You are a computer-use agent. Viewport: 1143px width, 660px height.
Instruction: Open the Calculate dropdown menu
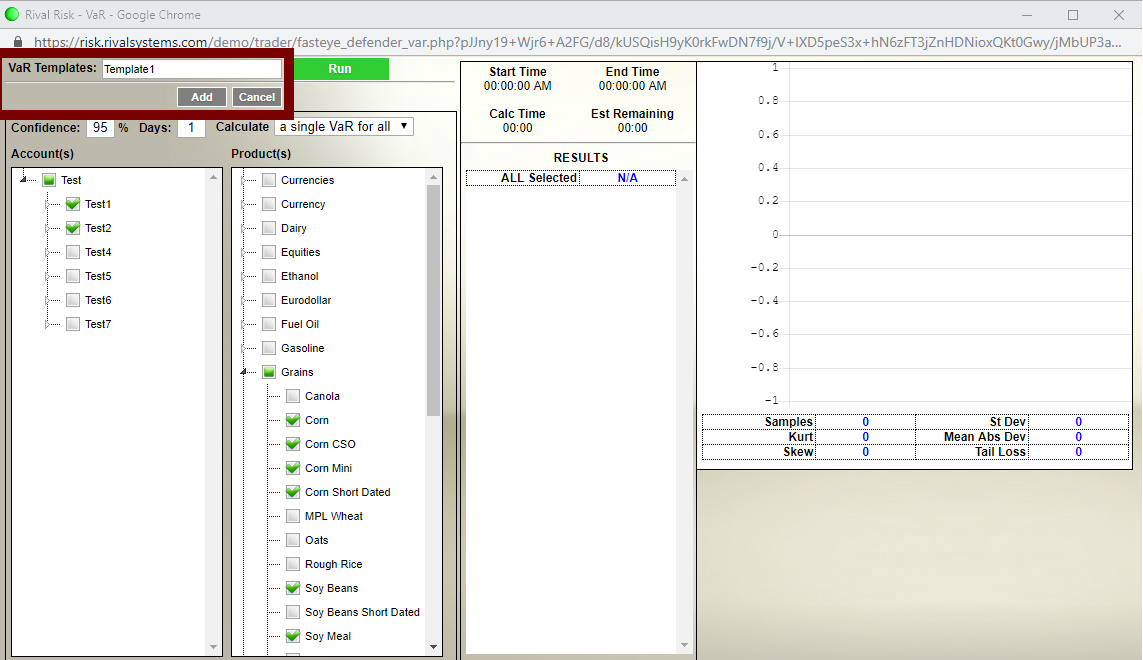click(344, 127)
